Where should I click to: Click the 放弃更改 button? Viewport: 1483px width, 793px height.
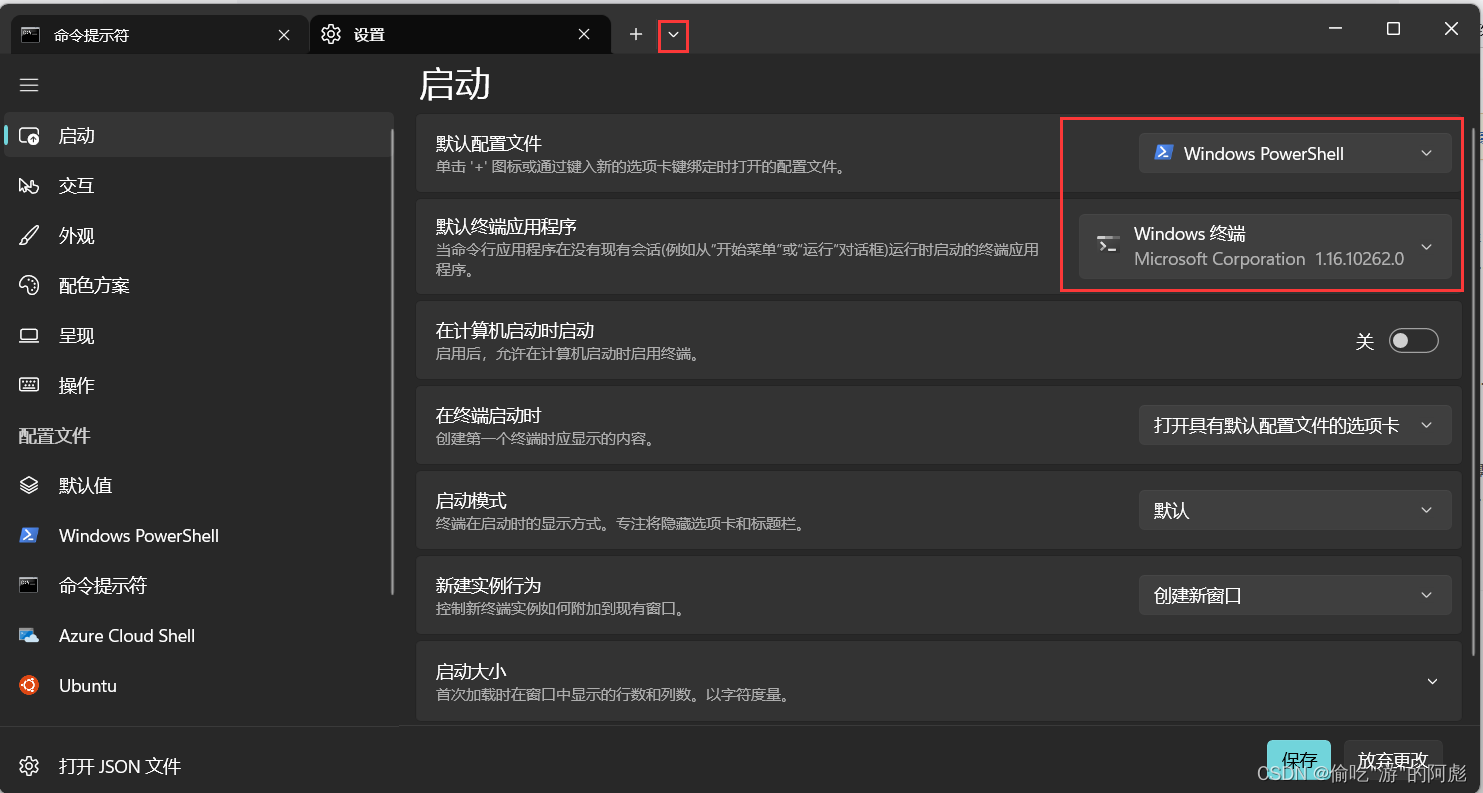[1393, 761]
